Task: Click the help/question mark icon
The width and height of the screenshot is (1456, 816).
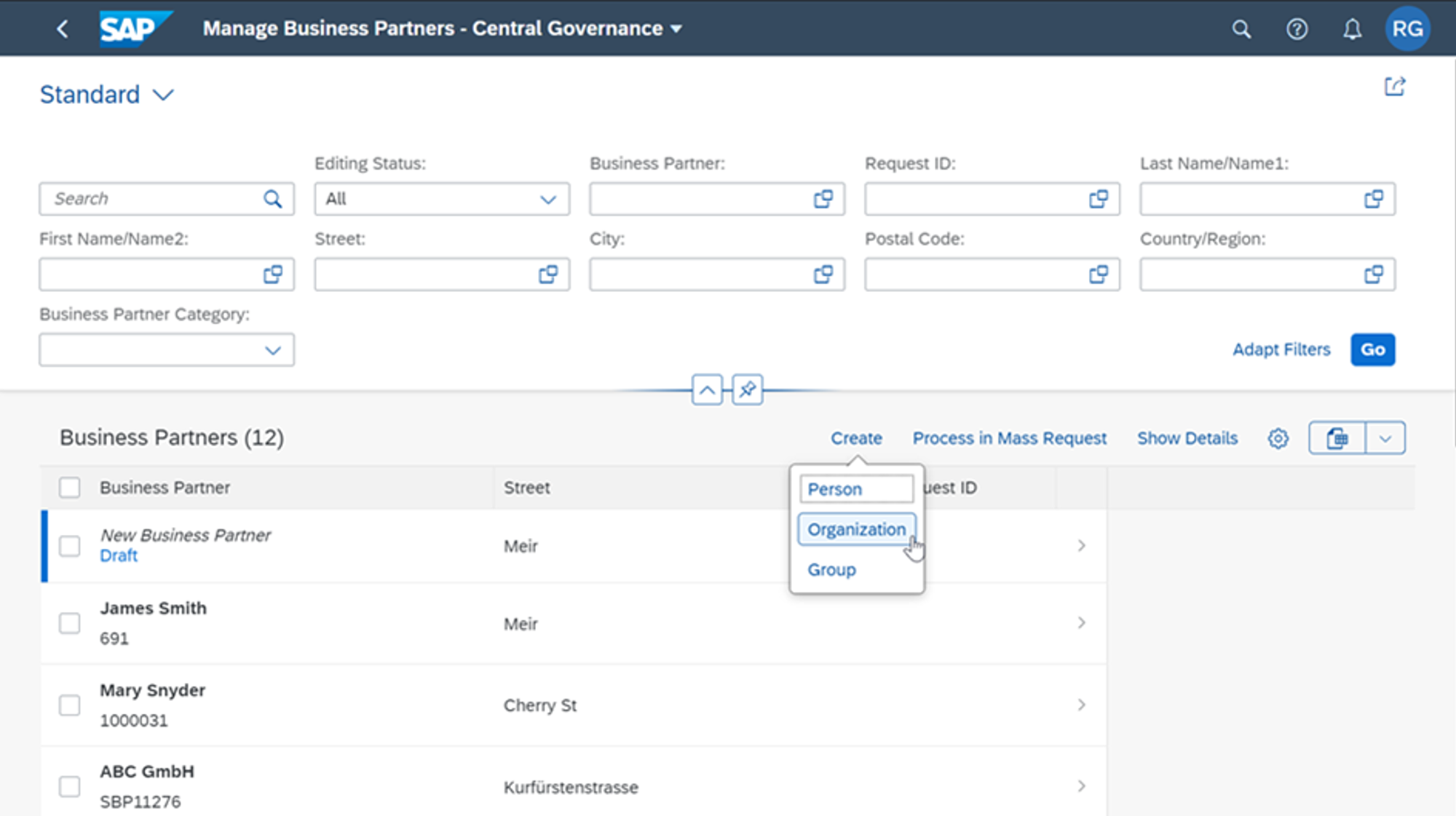Action: pos(1297,27)
